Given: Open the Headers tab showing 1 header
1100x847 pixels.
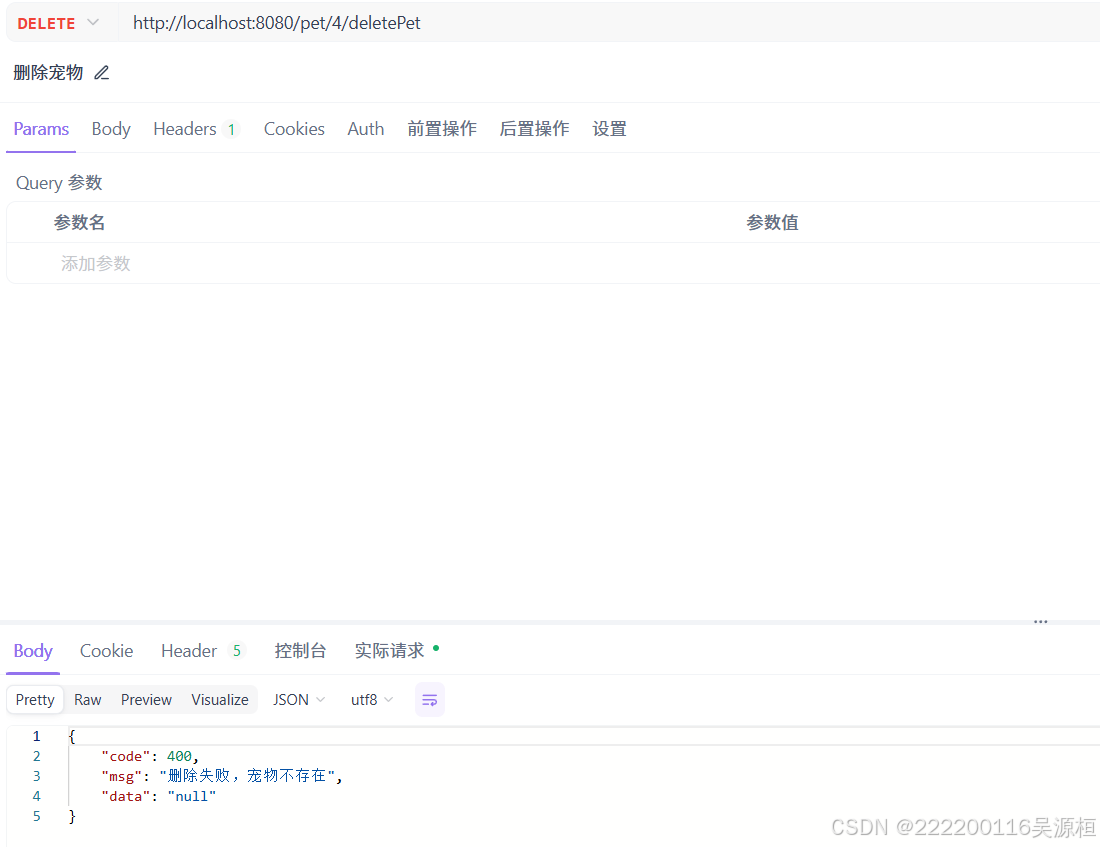Looking at the screenshot, I should click(x=185, y=128).
